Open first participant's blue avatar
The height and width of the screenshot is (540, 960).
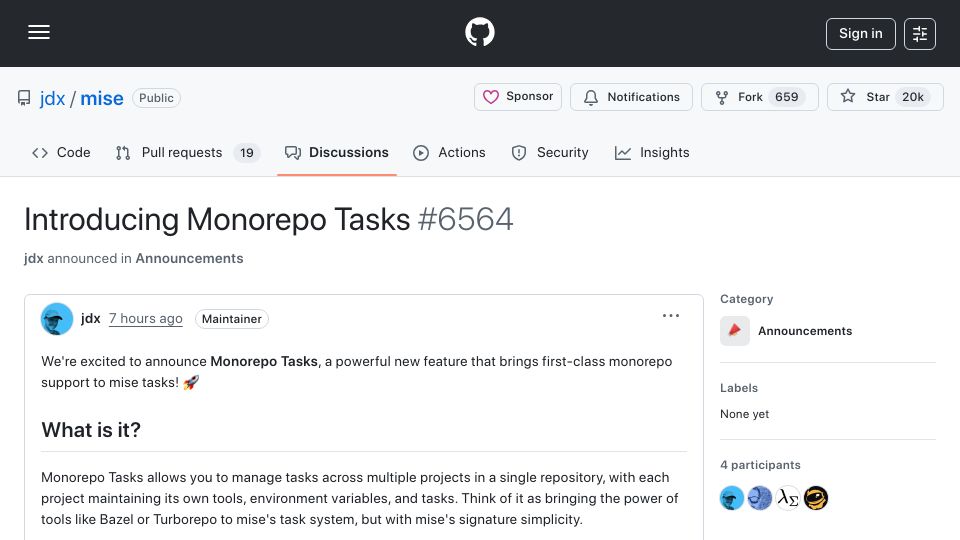point(732,498)
